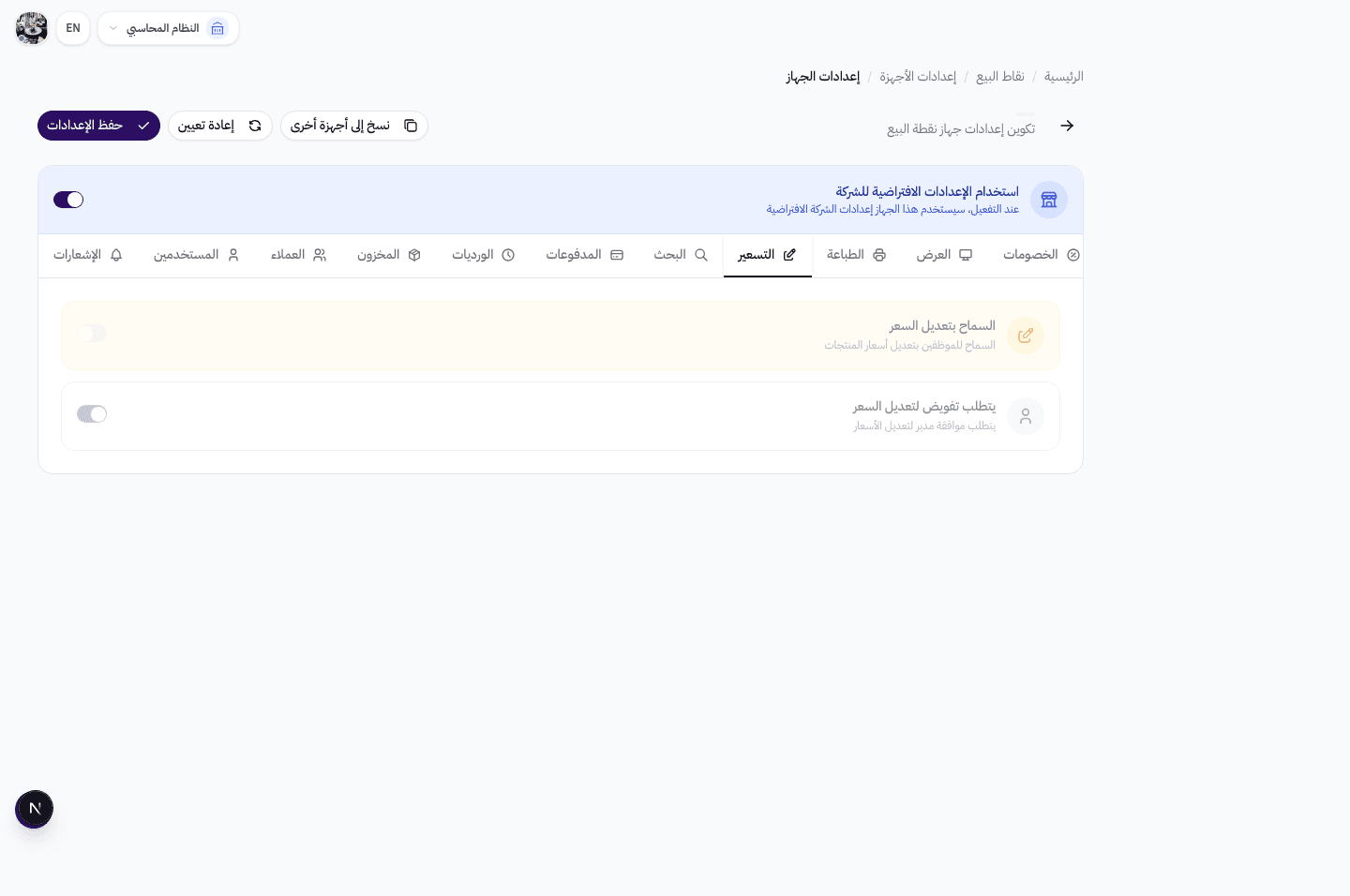Click the حفظ الإعدادات button
Image resolution: width=1350 pixels, height=896 pixels.
point(98,125)
